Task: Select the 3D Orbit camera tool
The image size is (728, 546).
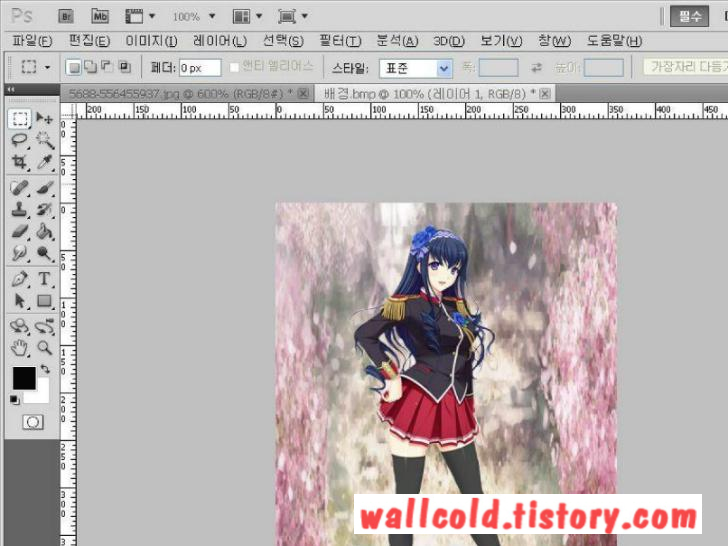Action: [45, 326]
